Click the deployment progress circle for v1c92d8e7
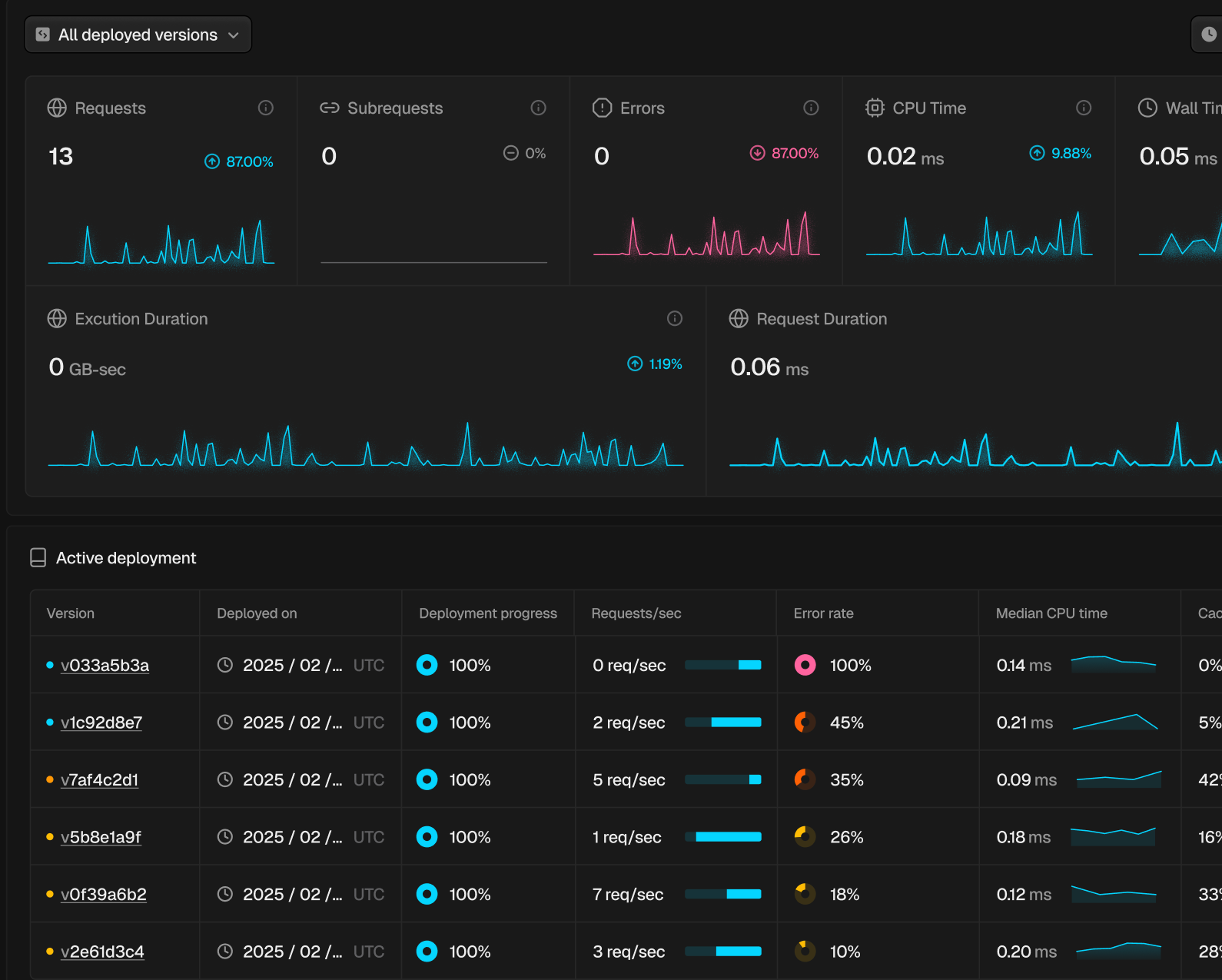Screen dimensions: 1222x980 [x=427, y=723]
